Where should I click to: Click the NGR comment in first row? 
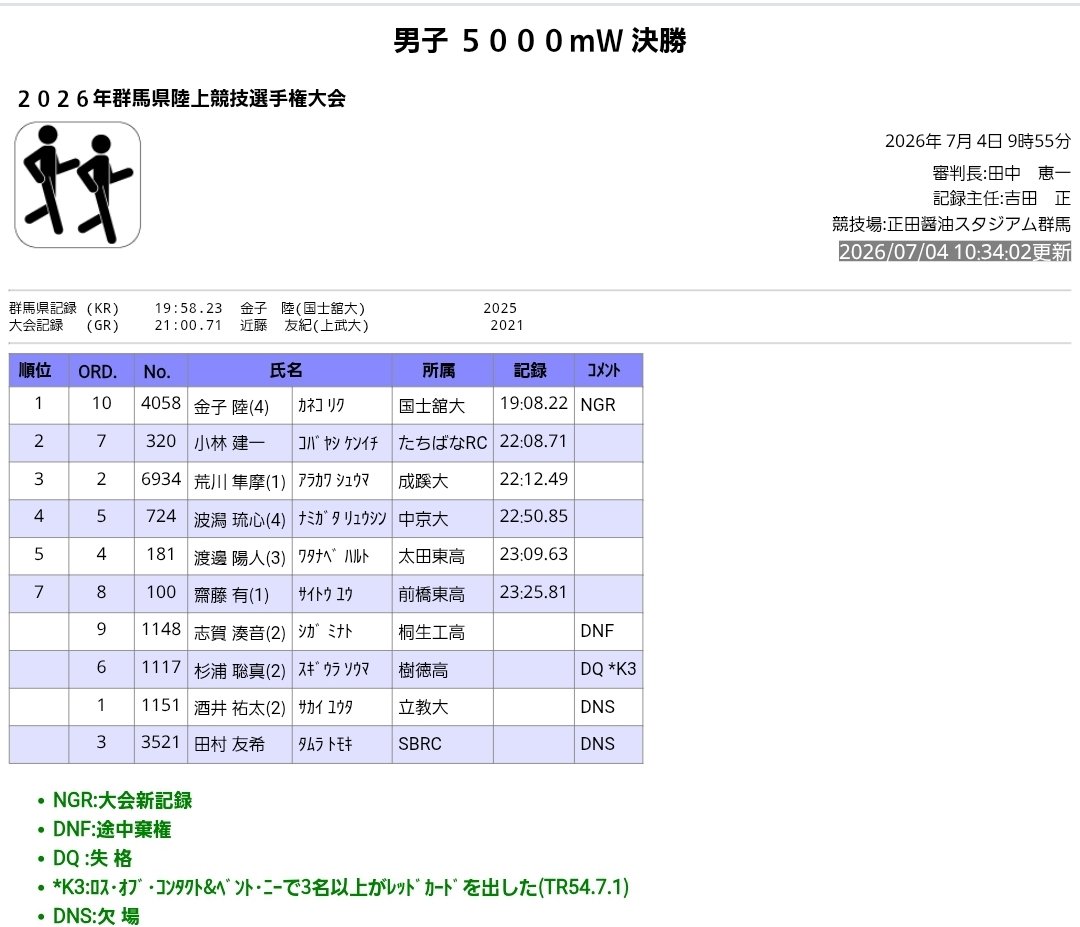click(x=598, y=405)
